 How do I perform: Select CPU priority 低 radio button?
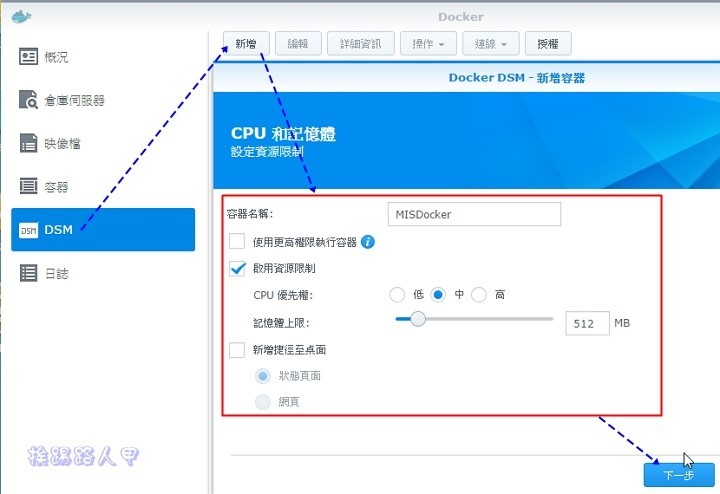click(397, 295)
